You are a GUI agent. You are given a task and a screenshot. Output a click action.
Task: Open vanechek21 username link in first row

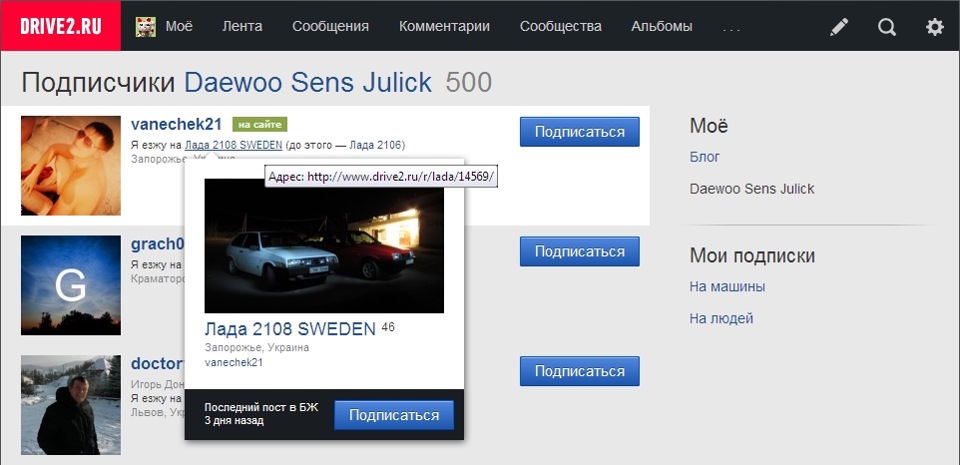(176, 124)
